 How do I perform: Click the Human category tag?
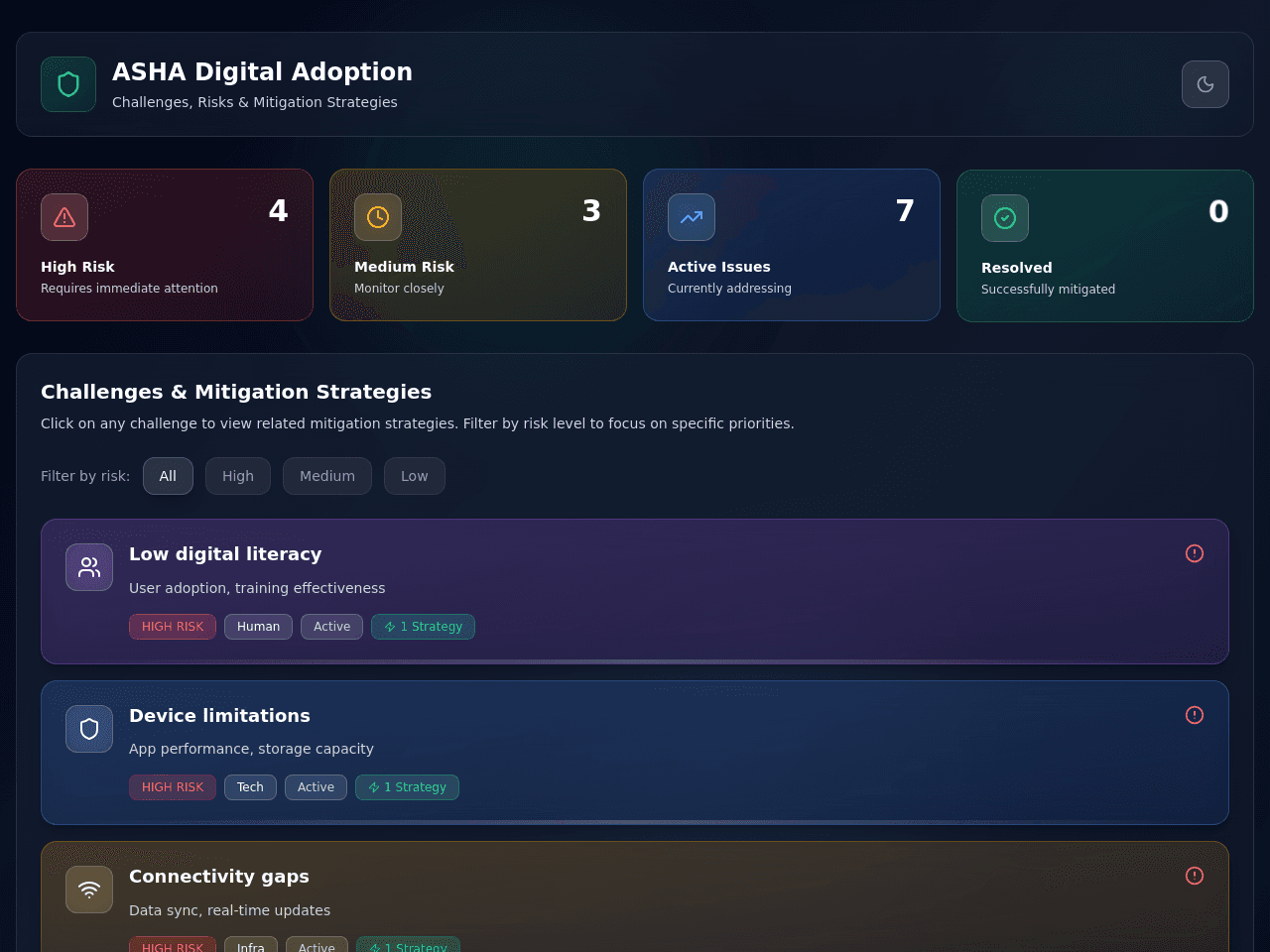point(258,627)
